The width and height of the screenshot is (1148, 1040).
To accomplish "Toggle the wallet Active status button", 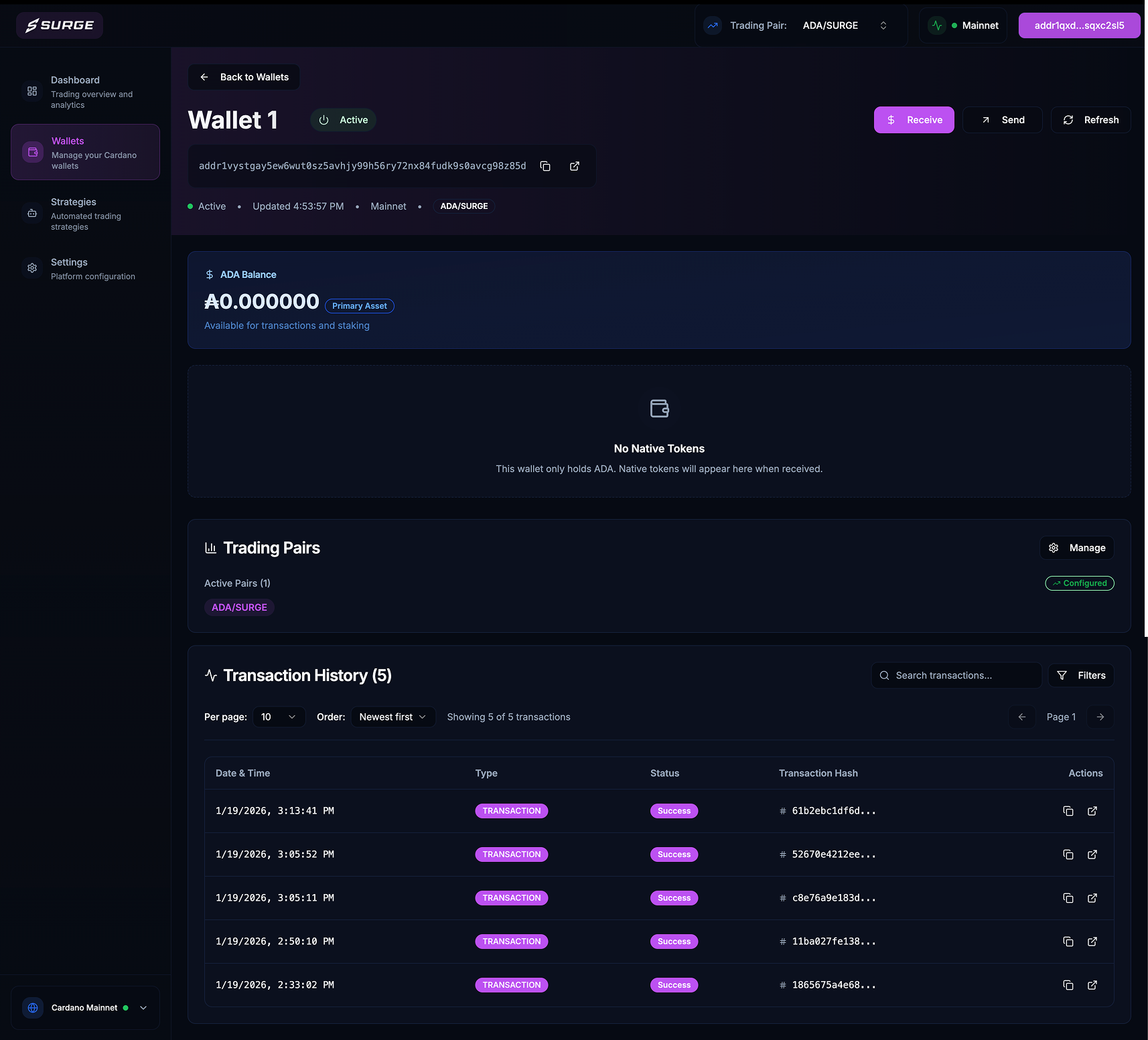I will coord(343,120).
